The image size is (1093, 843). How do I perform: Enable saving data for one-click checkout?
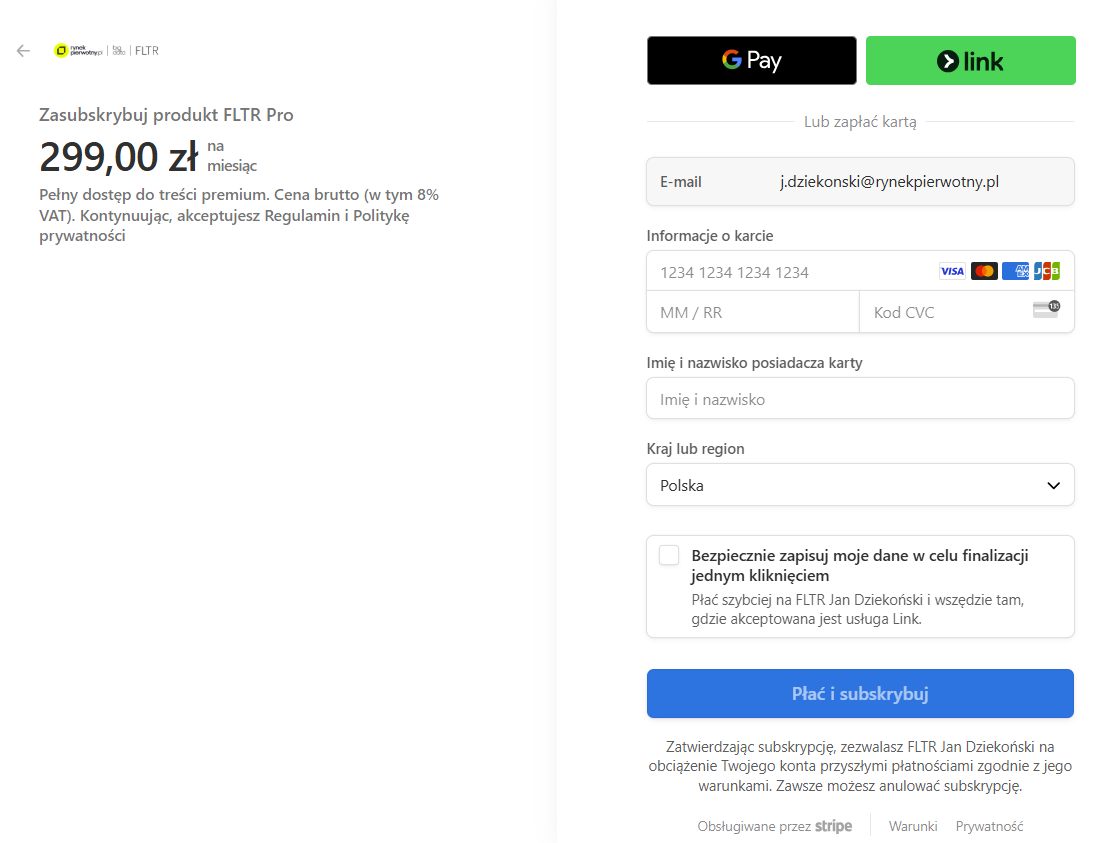pos(669,556)
